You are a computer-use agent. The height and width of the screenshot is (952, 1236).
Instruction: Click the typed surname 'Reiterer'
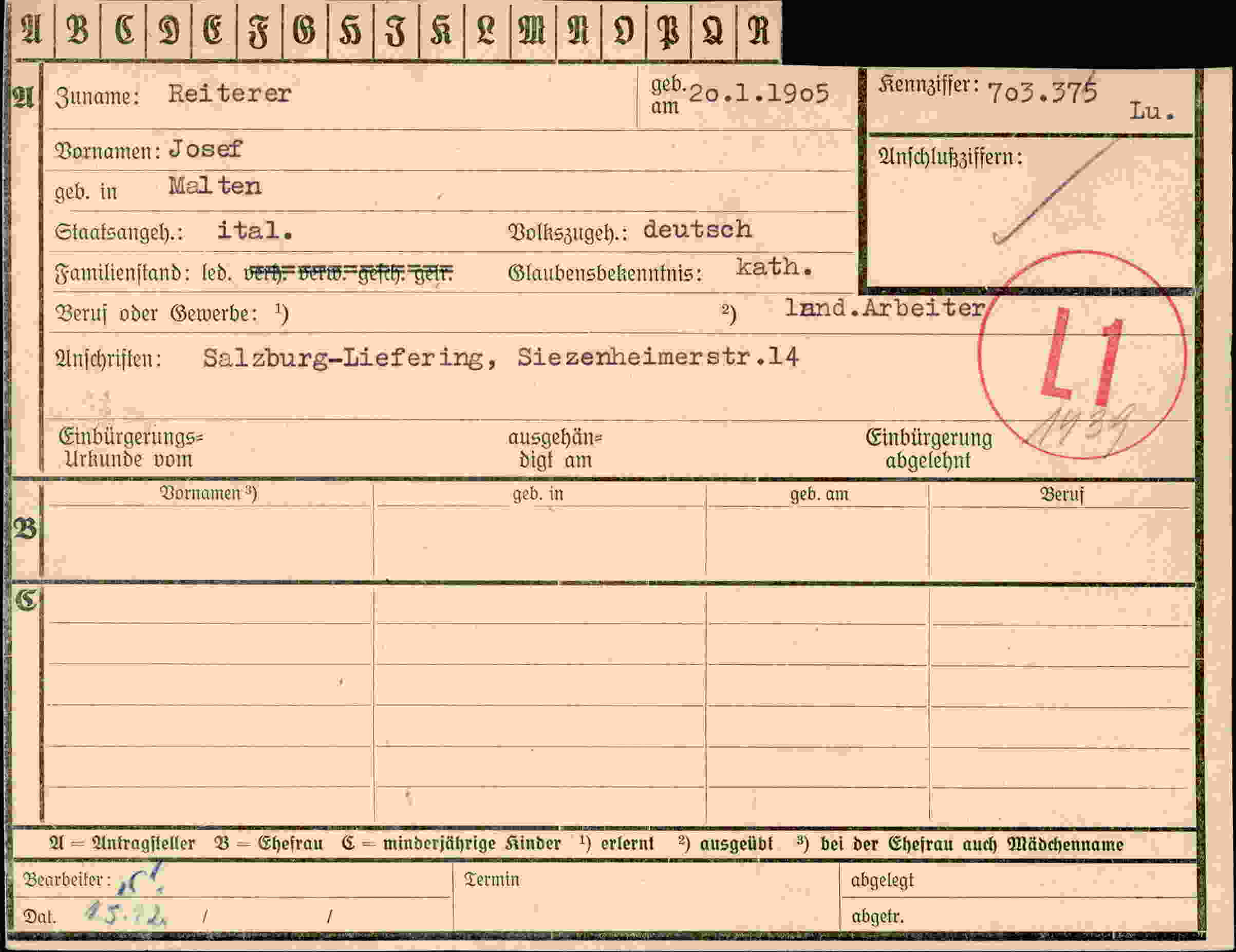point(230,94)
